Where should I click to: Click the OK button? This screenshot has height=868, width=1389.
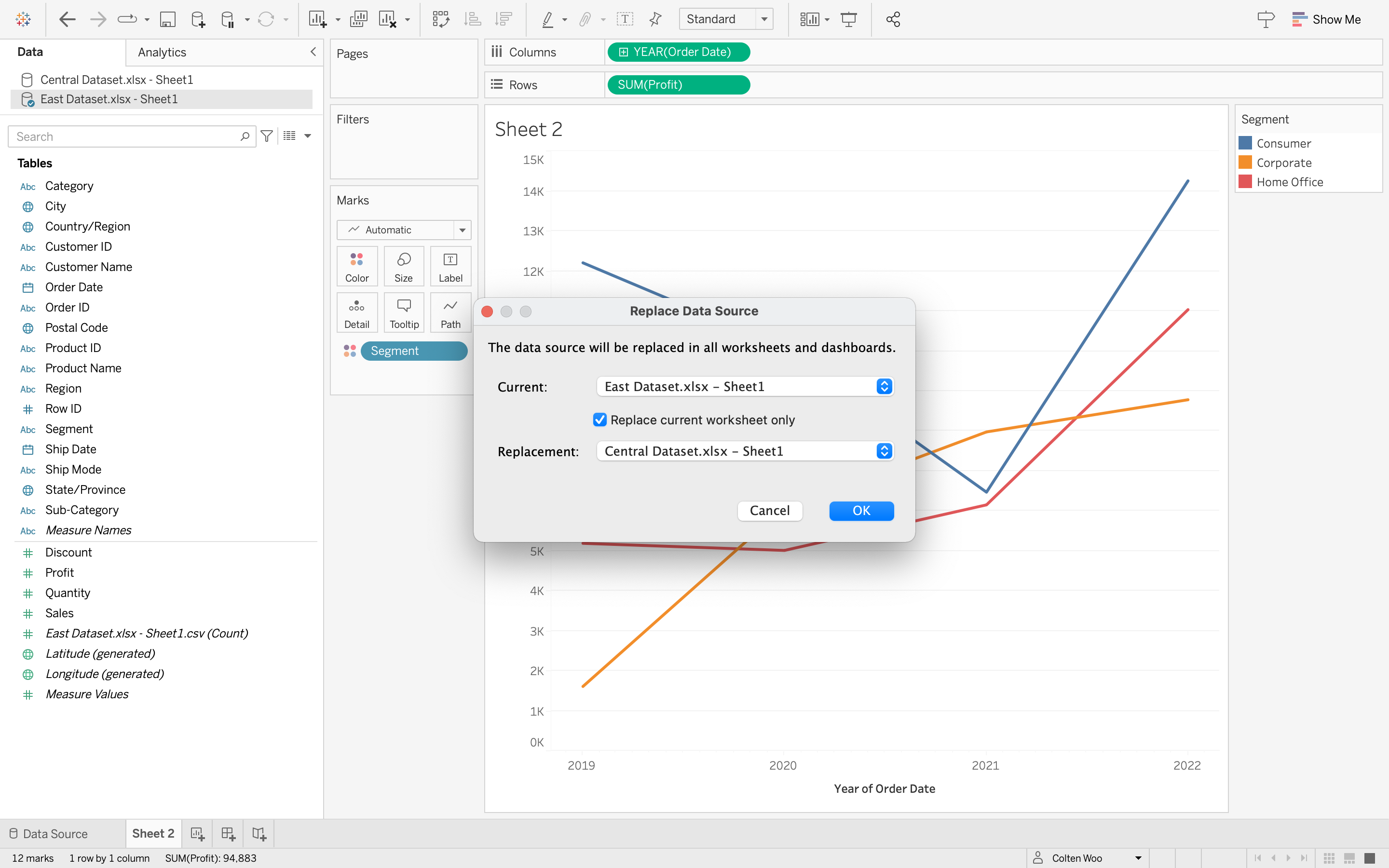861,510
